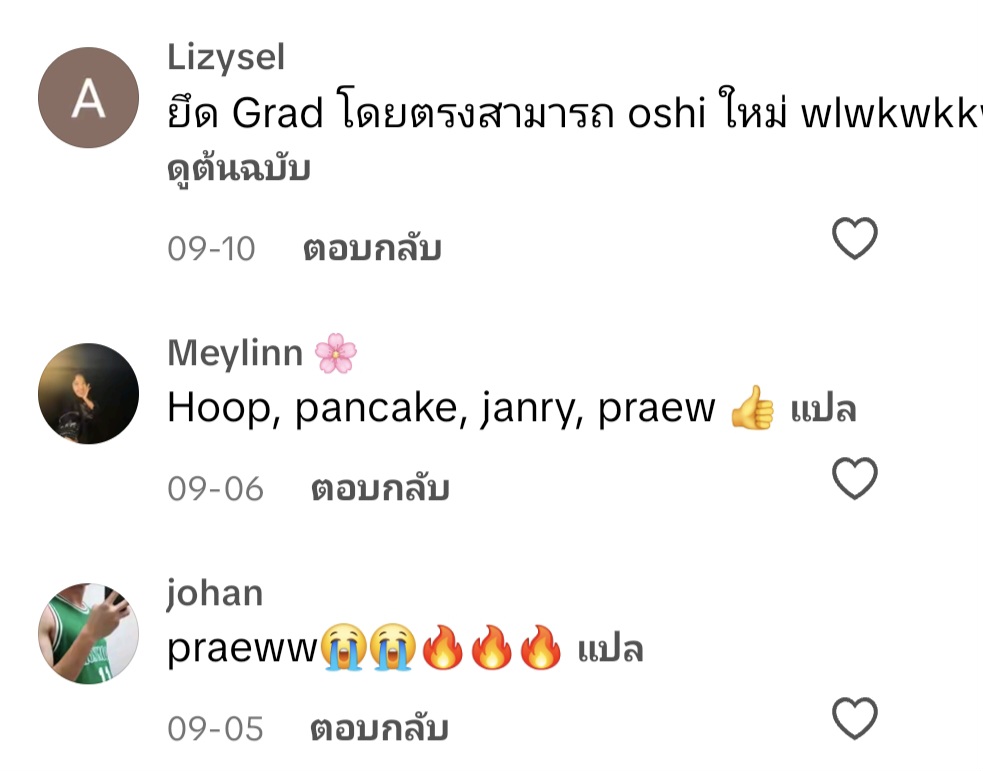Open the Lizysel username profile
Viewport: 983px width, 771px height.
click(x=226, y=58)
